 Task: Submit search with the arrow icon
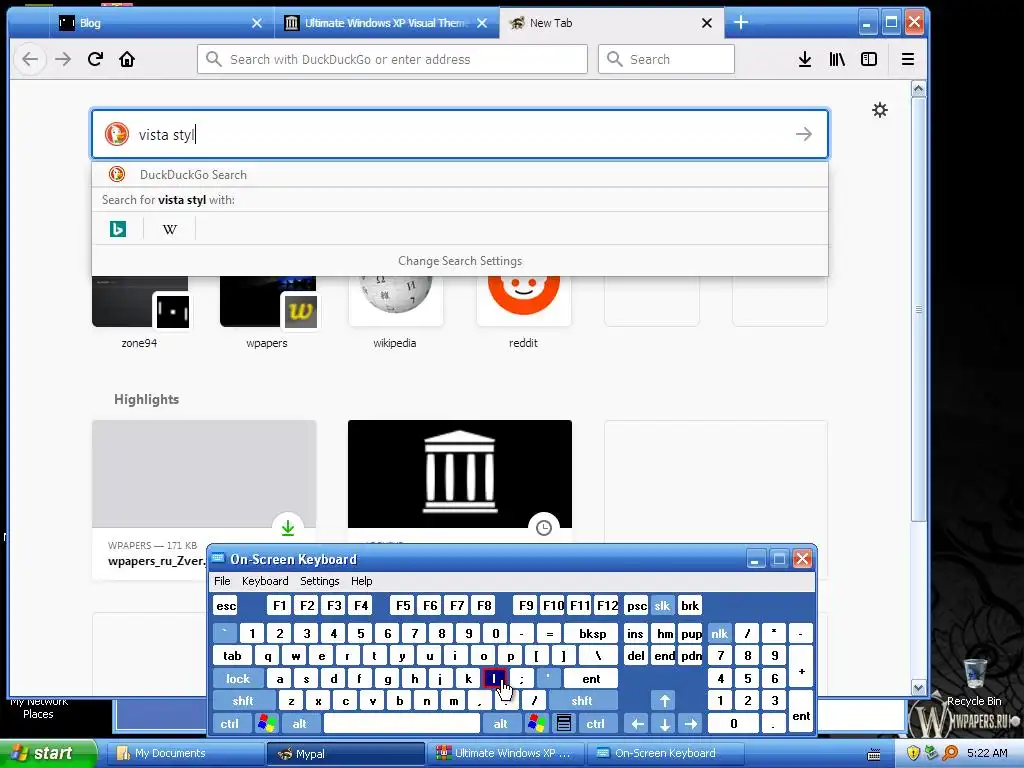coord(803,134)
